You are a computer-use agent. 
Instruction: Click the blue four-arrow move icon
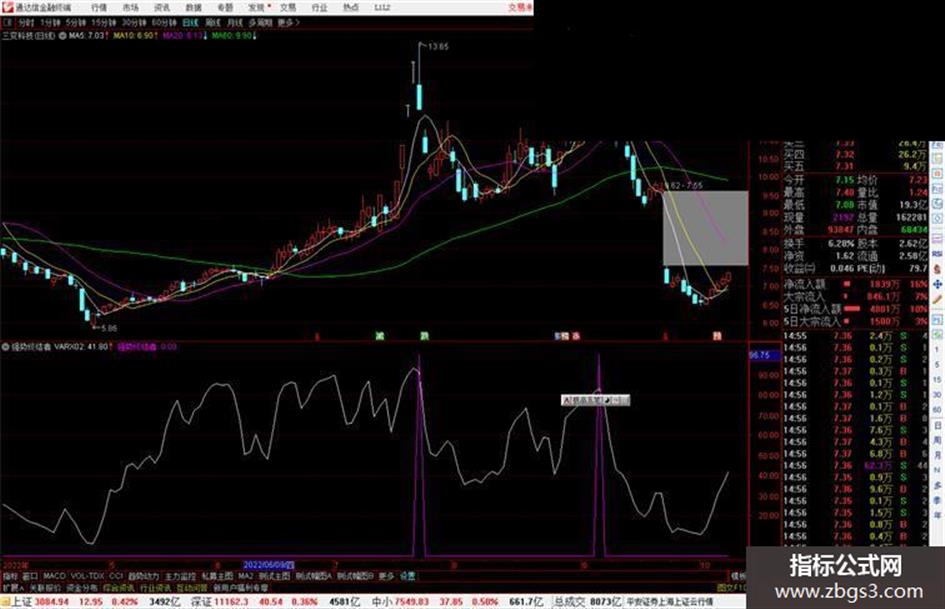click(x=937, y=284)
